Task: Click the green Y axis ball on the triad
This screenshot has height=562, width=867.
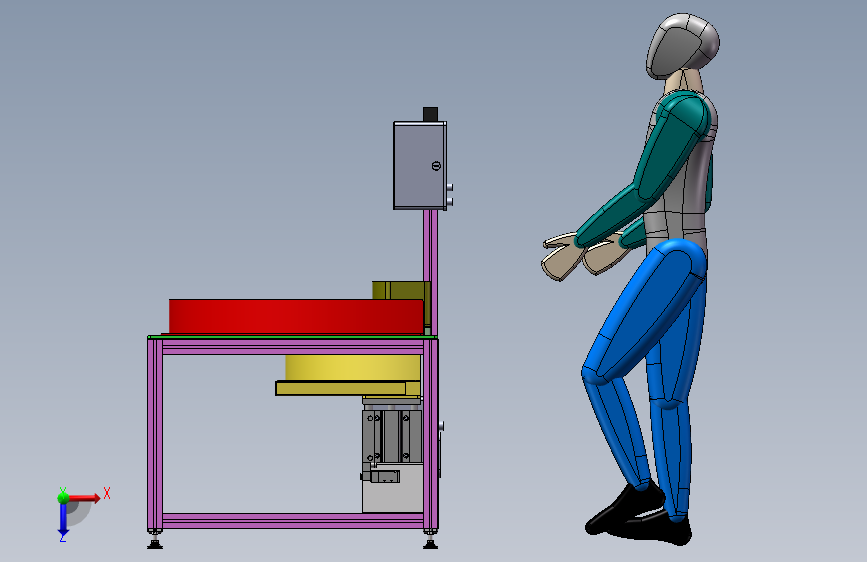Action: 63,497
